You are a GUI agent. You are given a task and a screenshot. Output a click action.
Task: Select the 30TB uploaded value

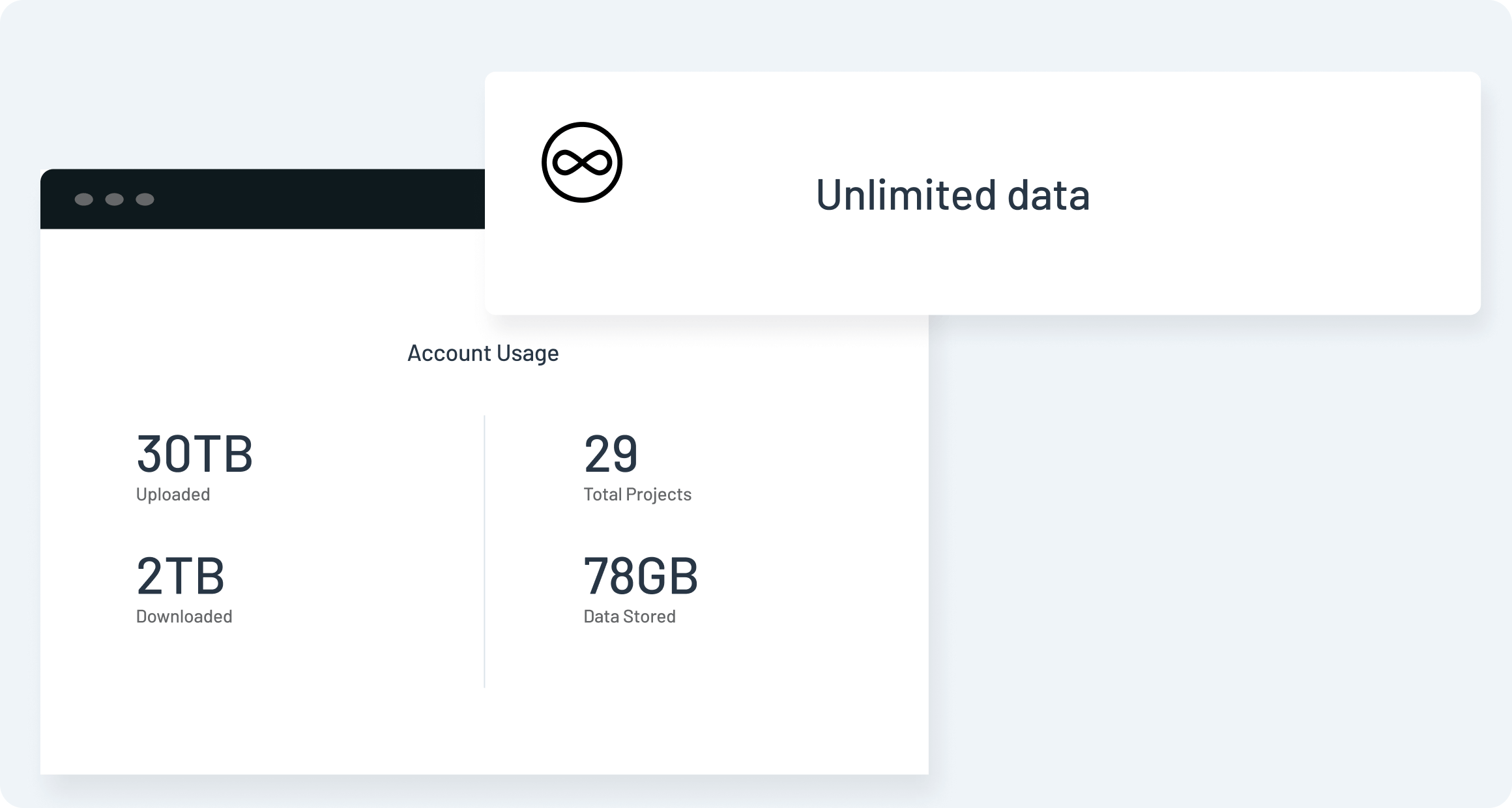194,454
